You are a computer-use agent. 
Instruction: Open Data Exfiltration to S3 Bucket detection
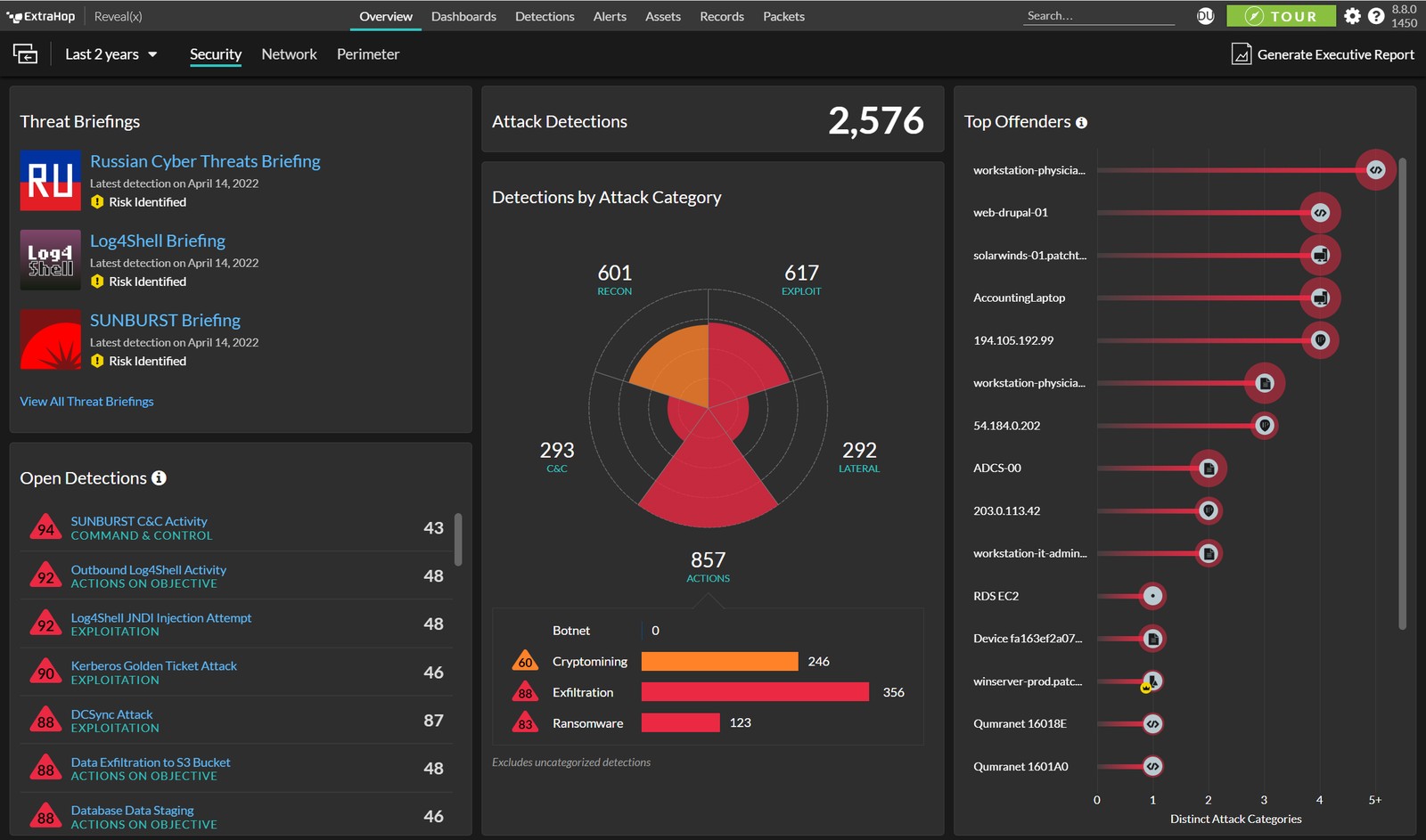(151, 763)
